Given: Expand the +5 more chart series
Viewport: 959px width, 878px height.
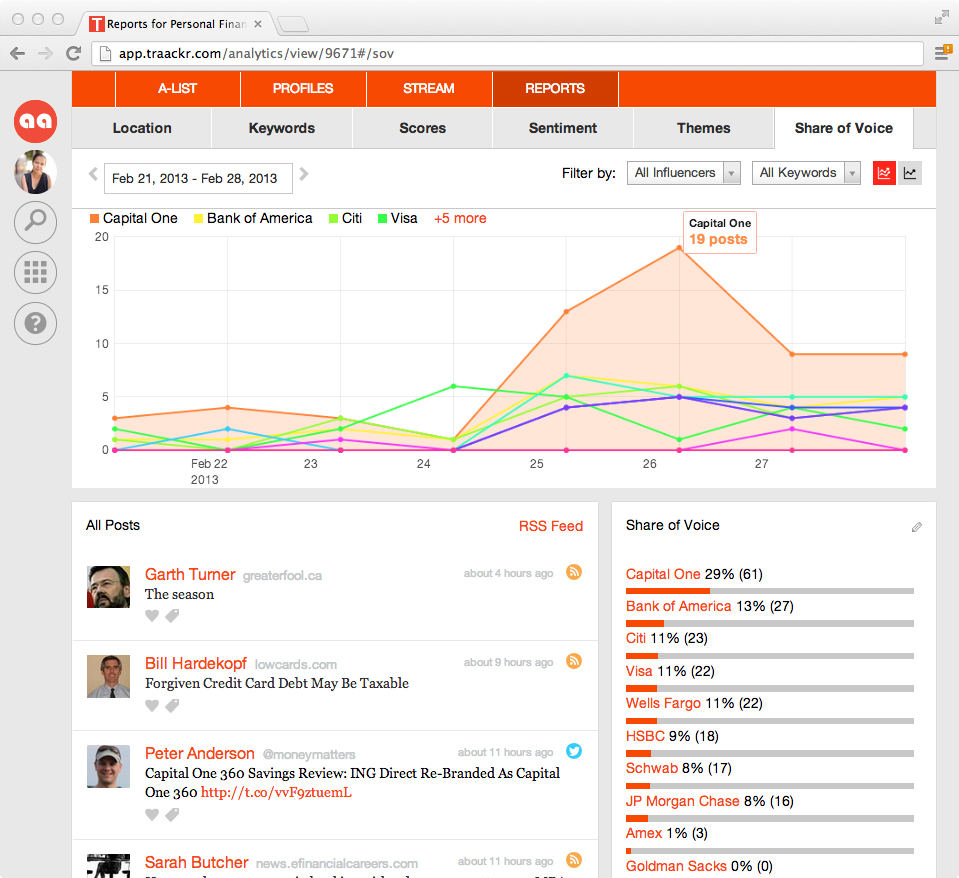Looking at the screenshot, I should pyautogui.click(x=460, y=218).
